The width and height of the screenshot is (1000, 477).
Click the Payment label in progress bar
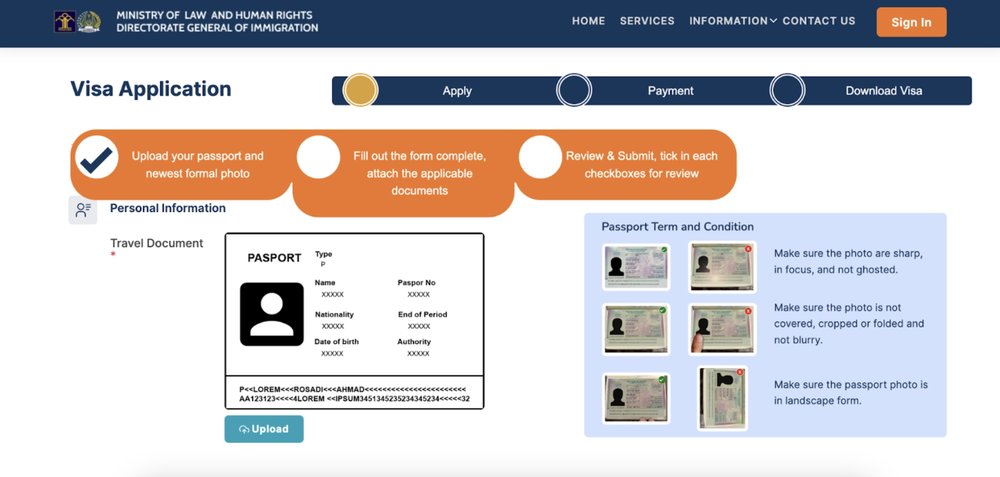pyautogui.click(x=670, y=91)
